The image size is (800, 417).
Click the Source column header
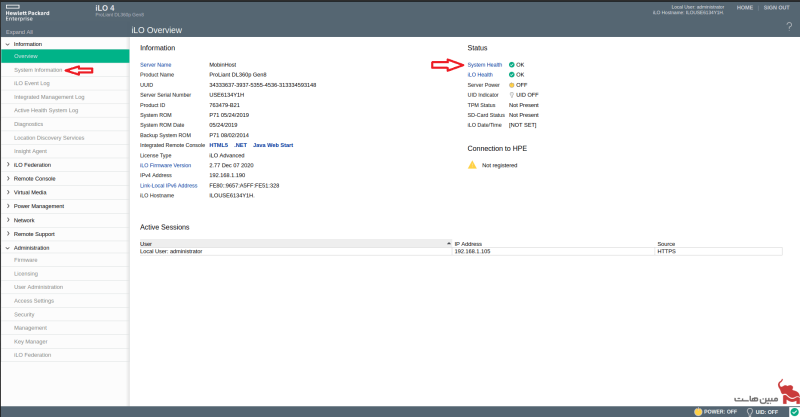719,244
